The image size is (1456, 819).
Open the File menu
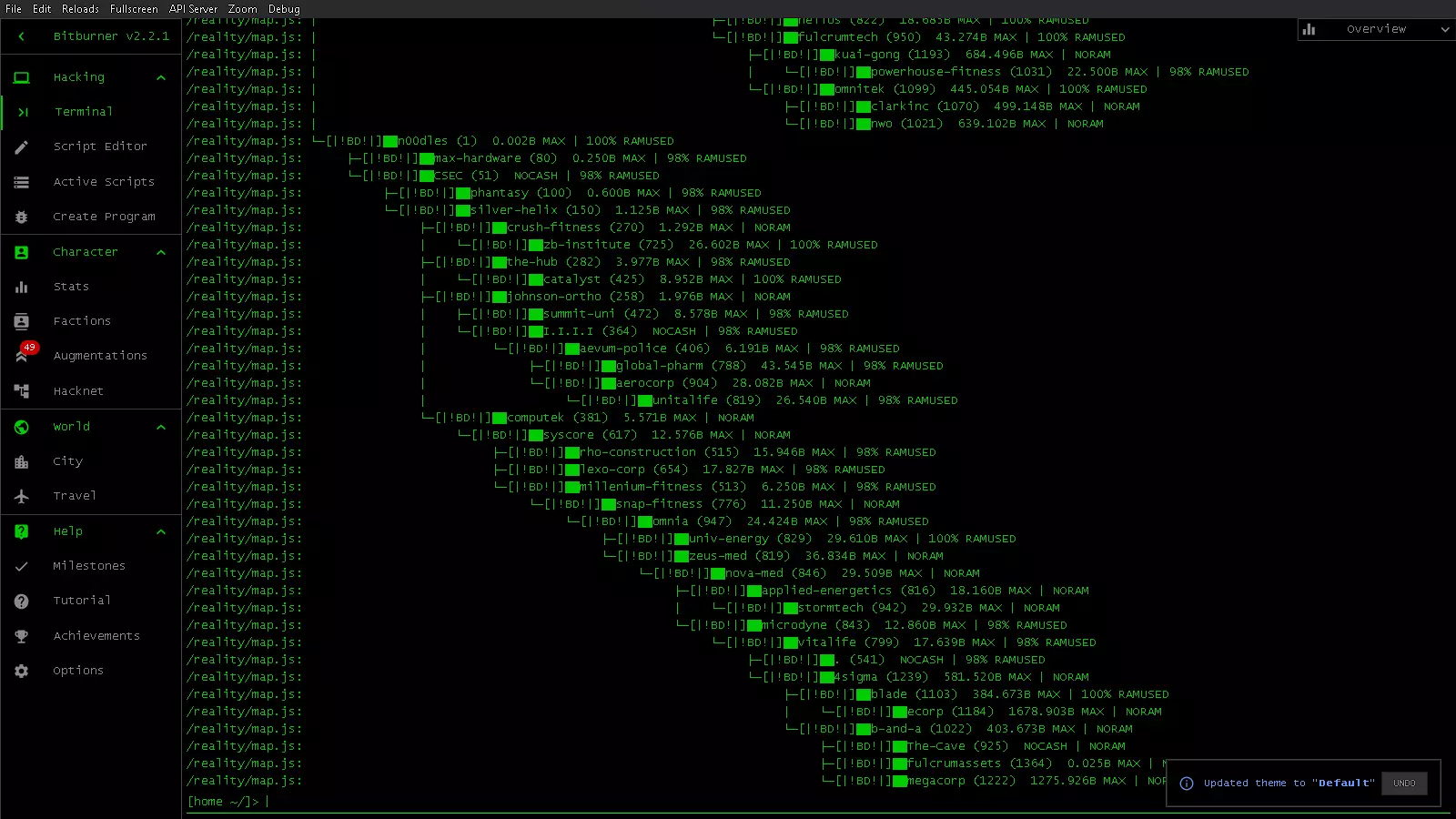pyautogui.click(x=14, y=9)
